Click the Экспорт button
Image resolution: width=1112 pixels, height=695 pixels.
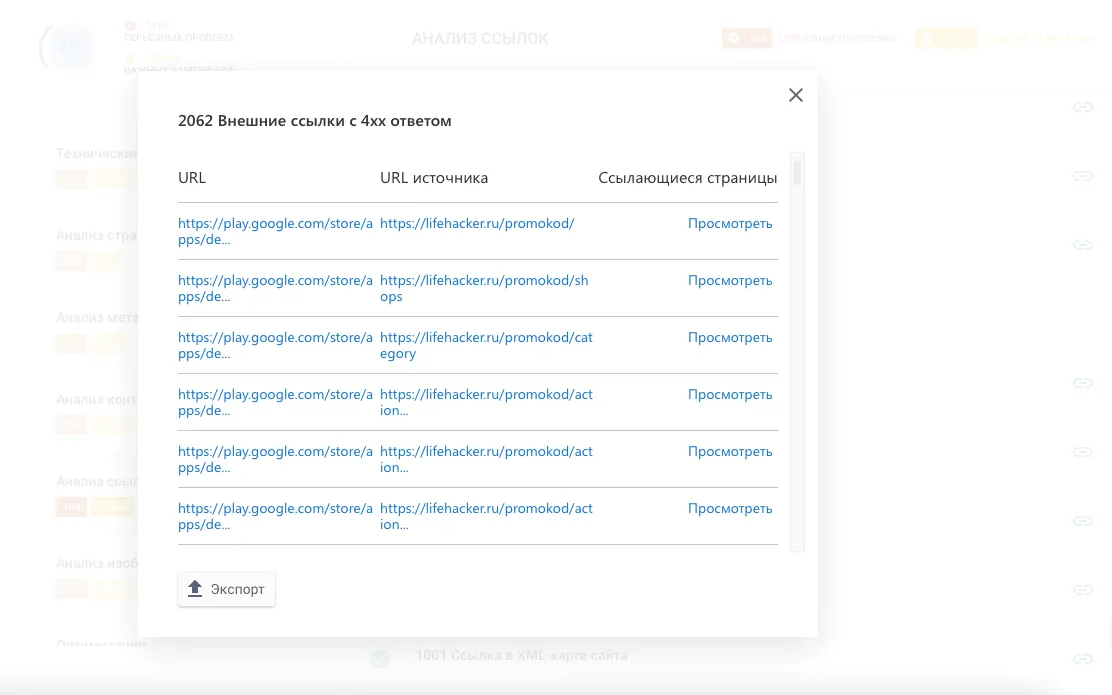pyautogui.click(x=226, y=589)
